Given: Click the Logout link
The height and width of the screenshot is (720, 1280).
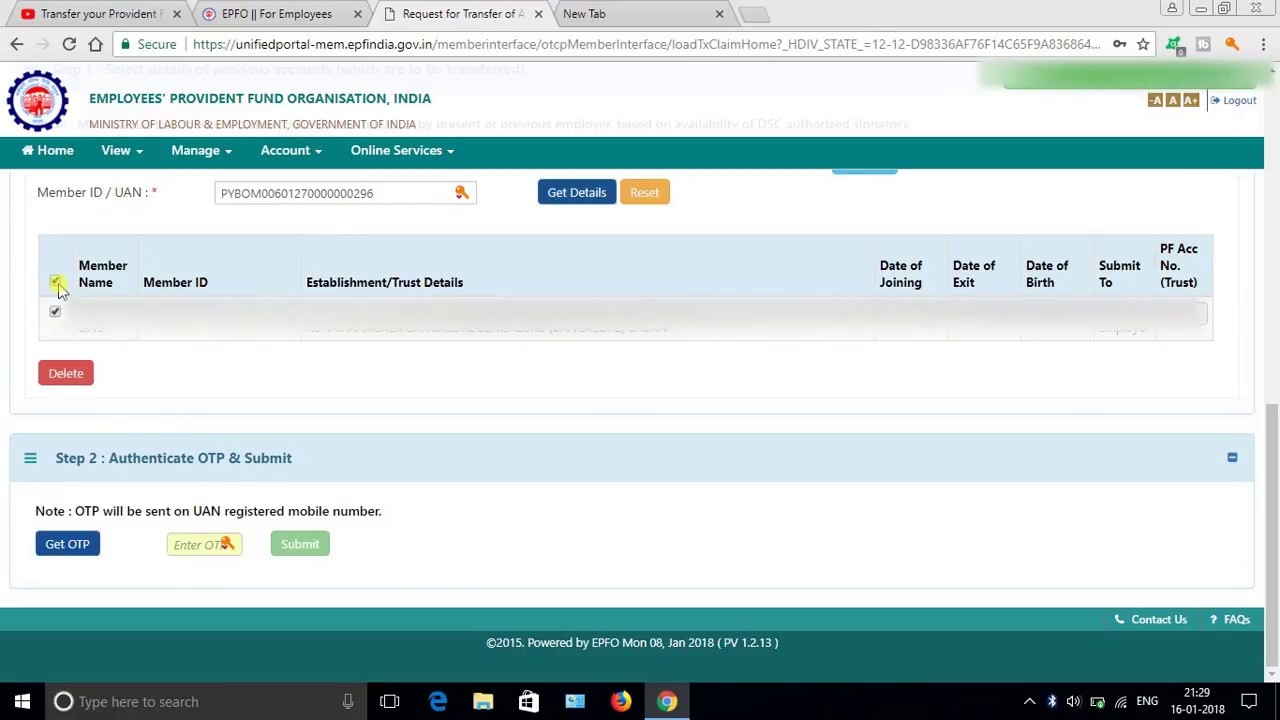Looking at the screenshot, I should click(x=1233, y=100).
